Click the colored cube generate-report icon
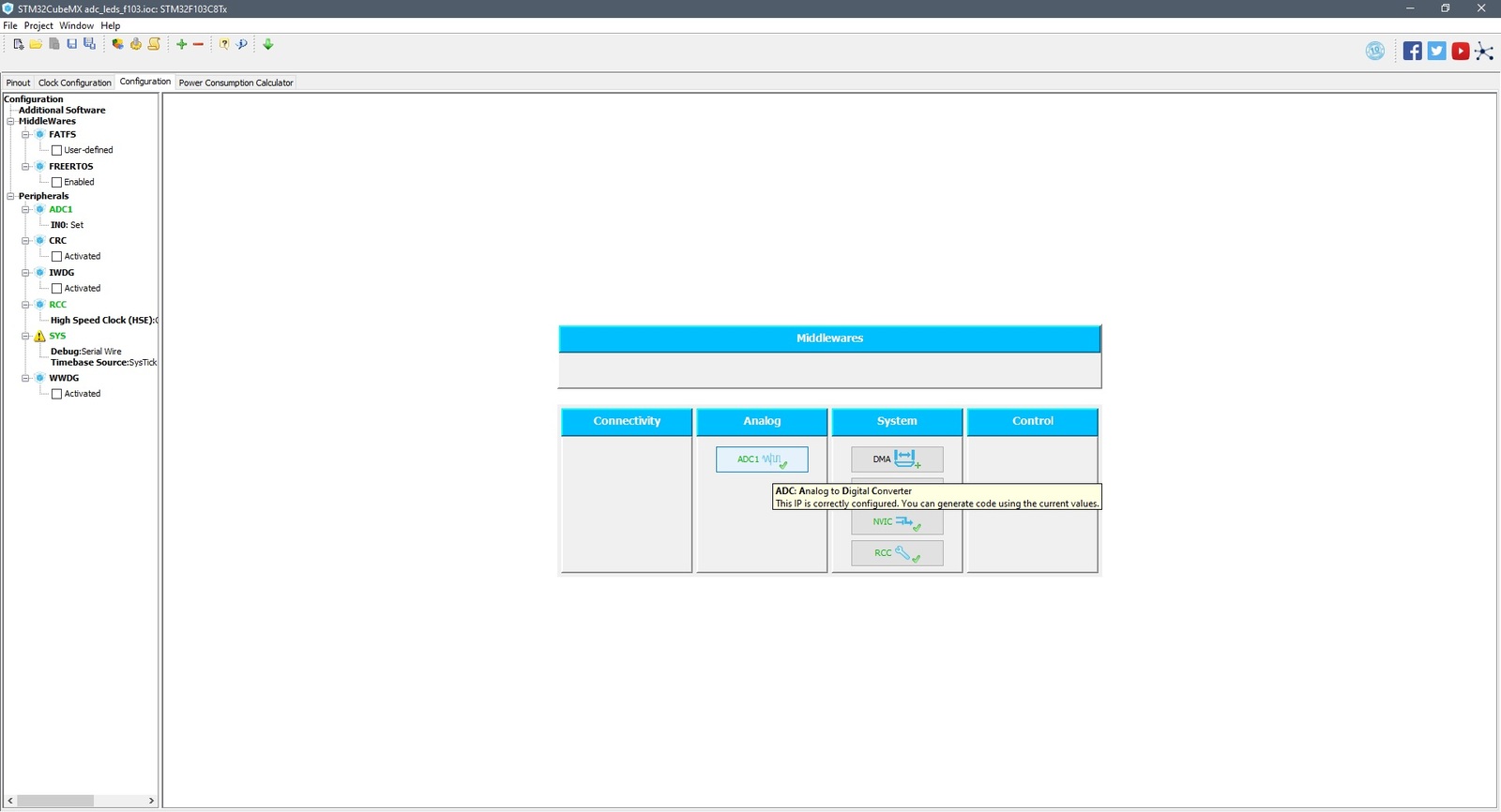 click(x=117, y=44)
